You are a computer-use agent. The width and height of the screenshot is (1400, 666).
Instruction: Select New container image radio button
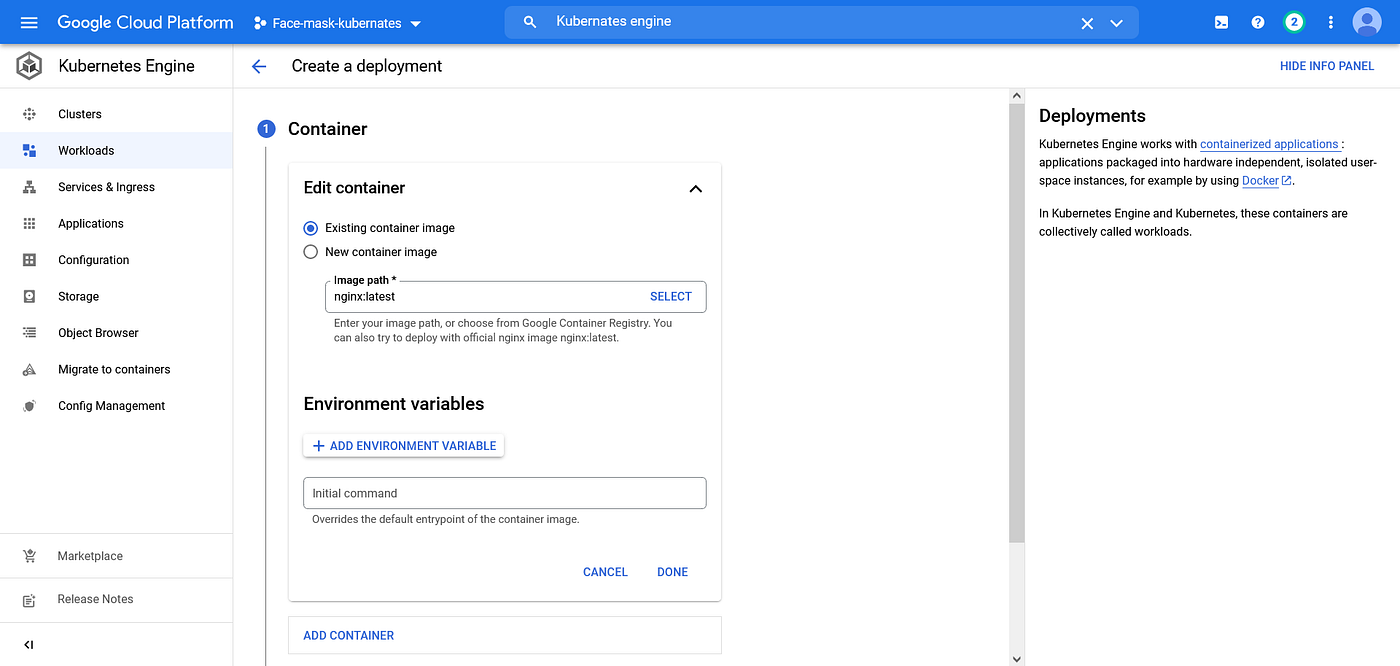(x=311, y=252)
